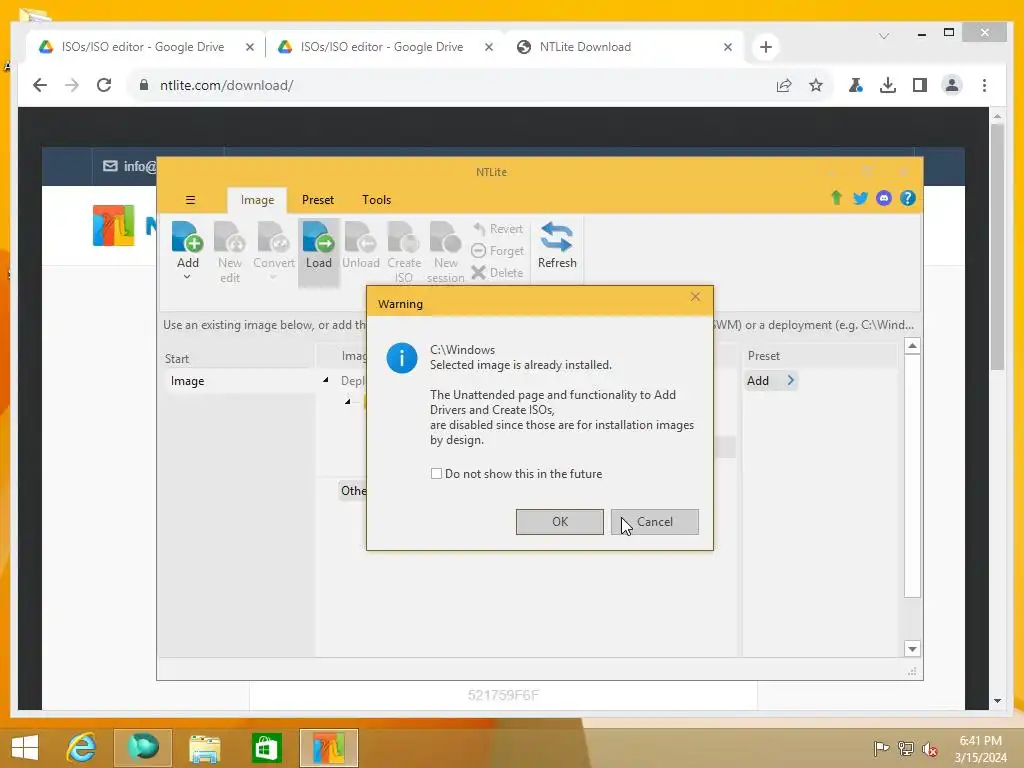Click the Delete item in the ribbon
Image resolution: width=1024 pixels, height=768 pixels.
pyautogui.click(x=498, y=272)
